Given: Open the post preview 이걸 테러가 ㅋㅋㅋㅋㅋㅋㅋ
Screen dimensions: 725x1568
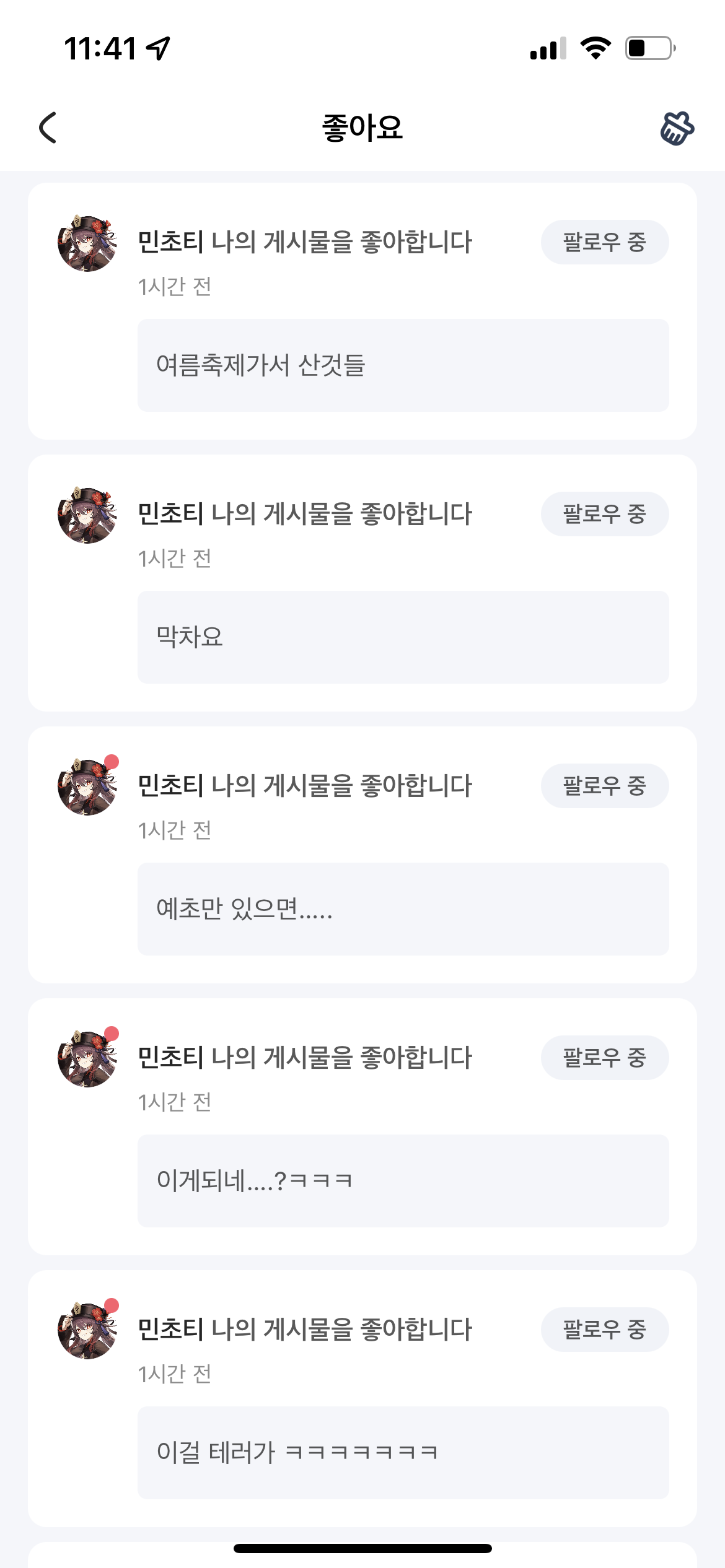Looking at the screenshot, I should [x=403, y=1453].
